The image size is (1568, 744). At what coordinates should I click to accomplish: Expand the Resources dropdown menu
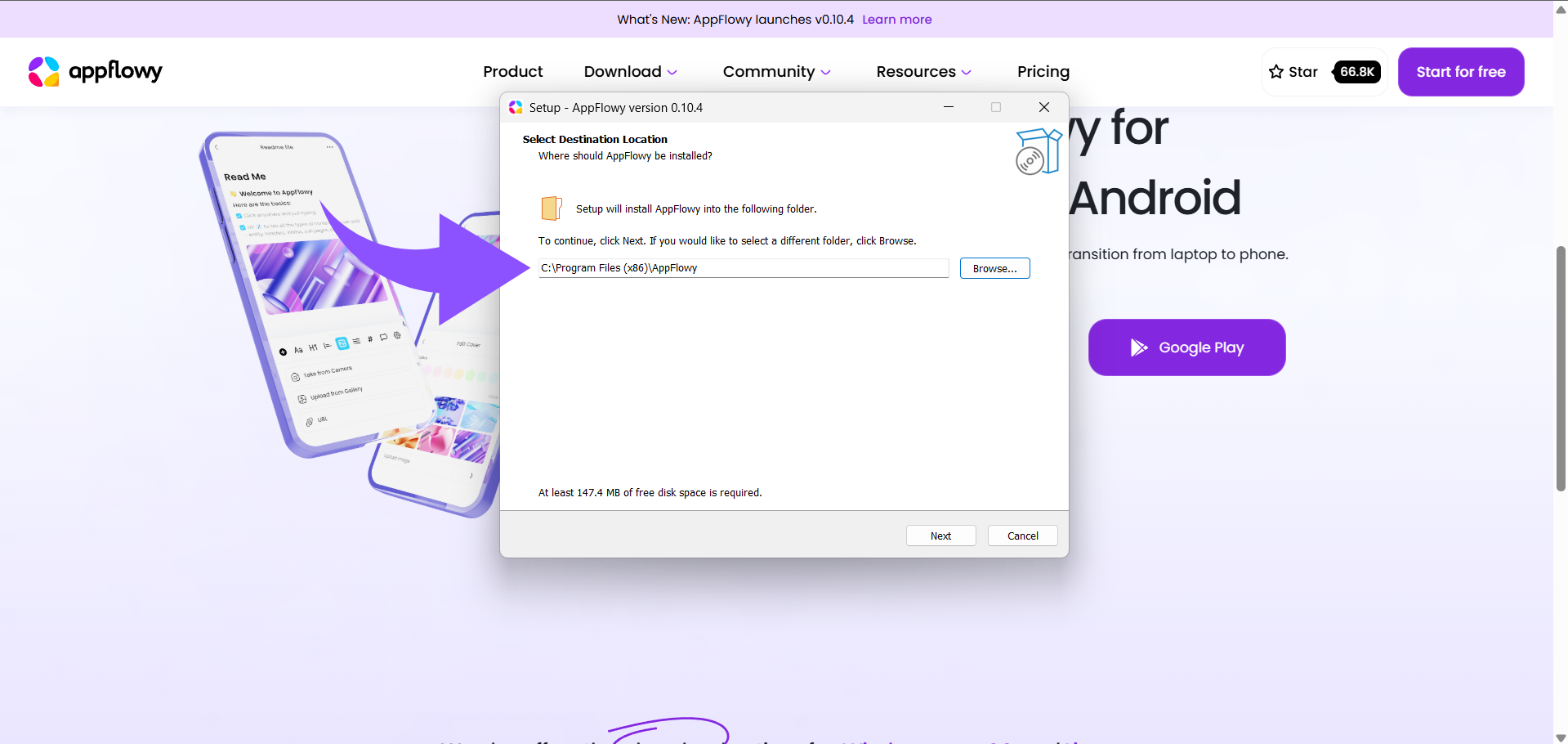click(x=923, y=72)
